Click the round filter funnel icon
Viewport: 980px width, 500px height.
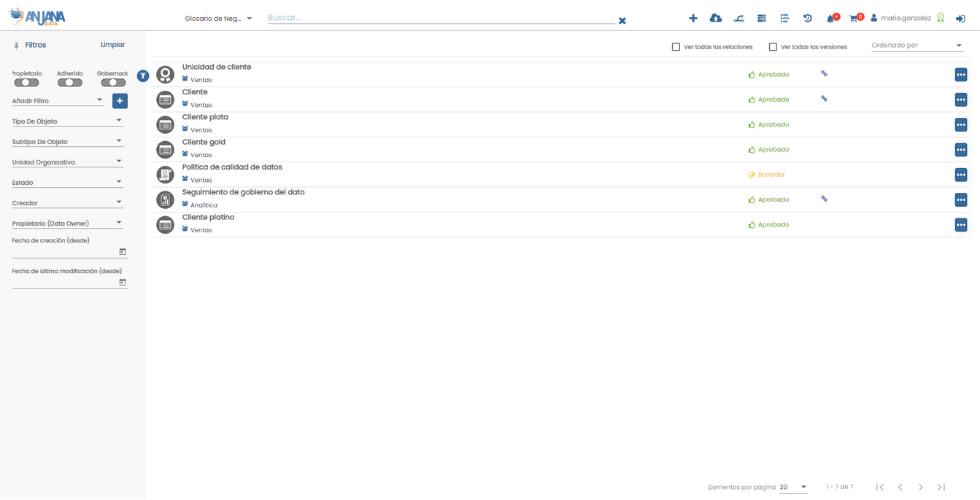pyautogui.click(x=143, y=76)
